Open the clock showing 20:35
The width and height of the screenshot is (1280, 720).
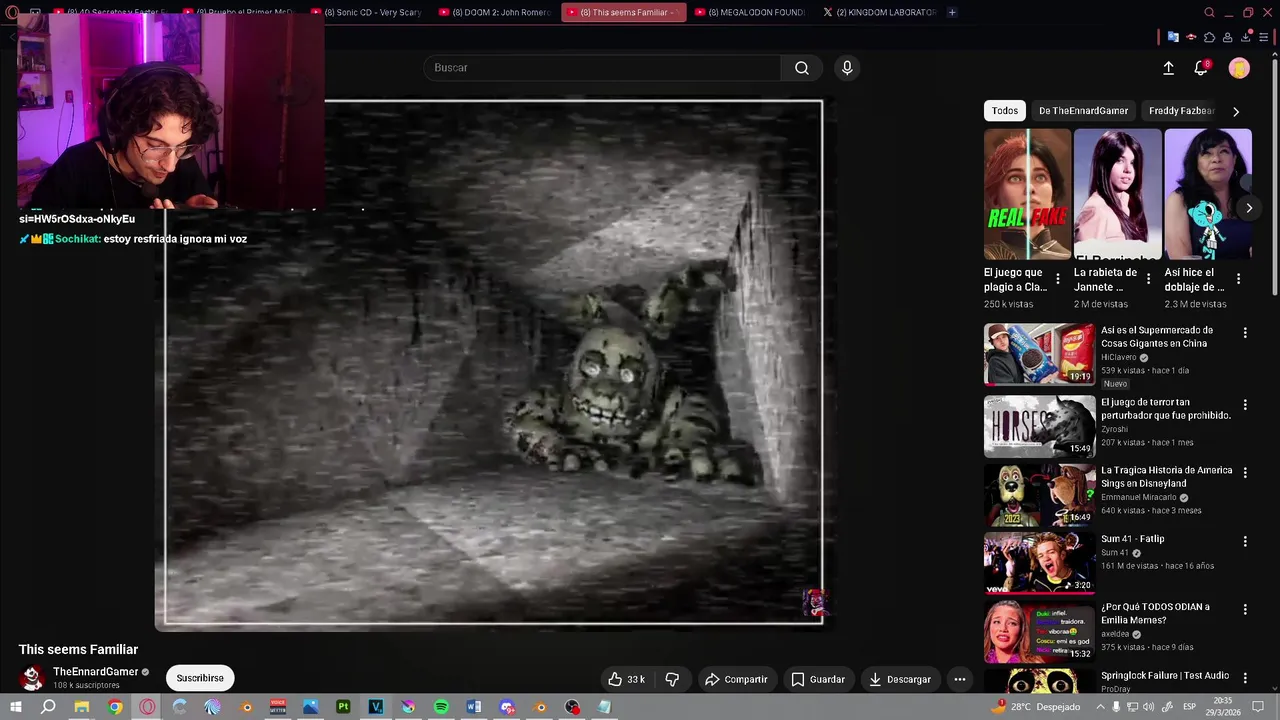pos(1223,707)
